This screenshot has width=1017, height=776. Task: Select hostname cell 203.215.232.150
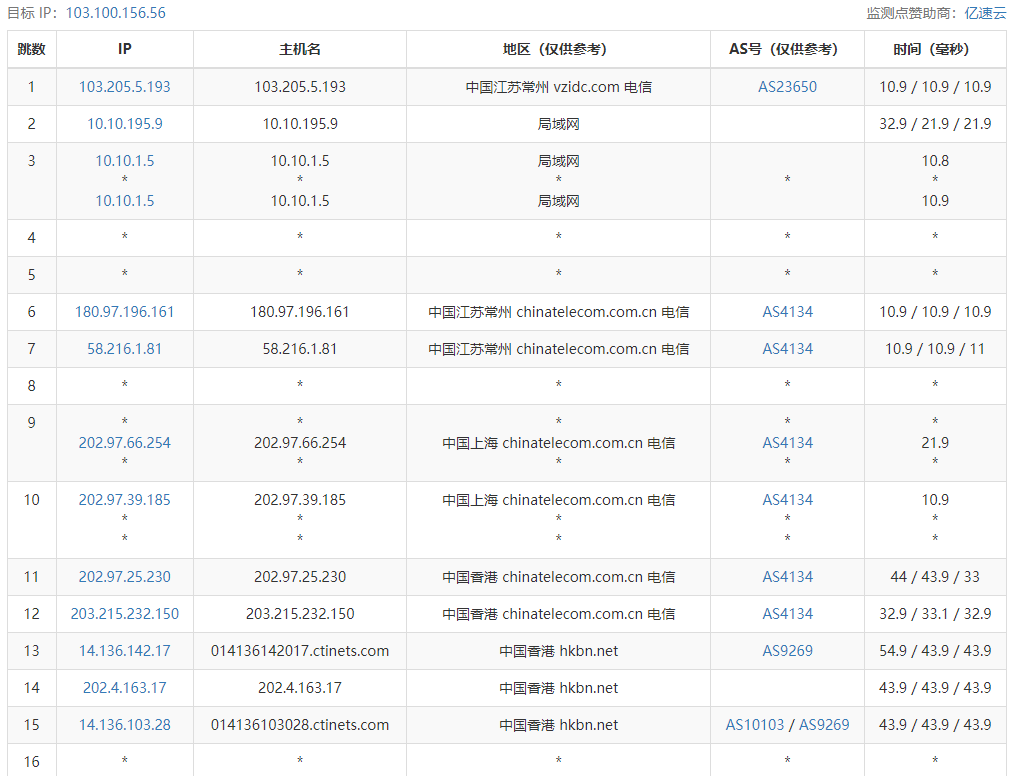tap(300, 614)
